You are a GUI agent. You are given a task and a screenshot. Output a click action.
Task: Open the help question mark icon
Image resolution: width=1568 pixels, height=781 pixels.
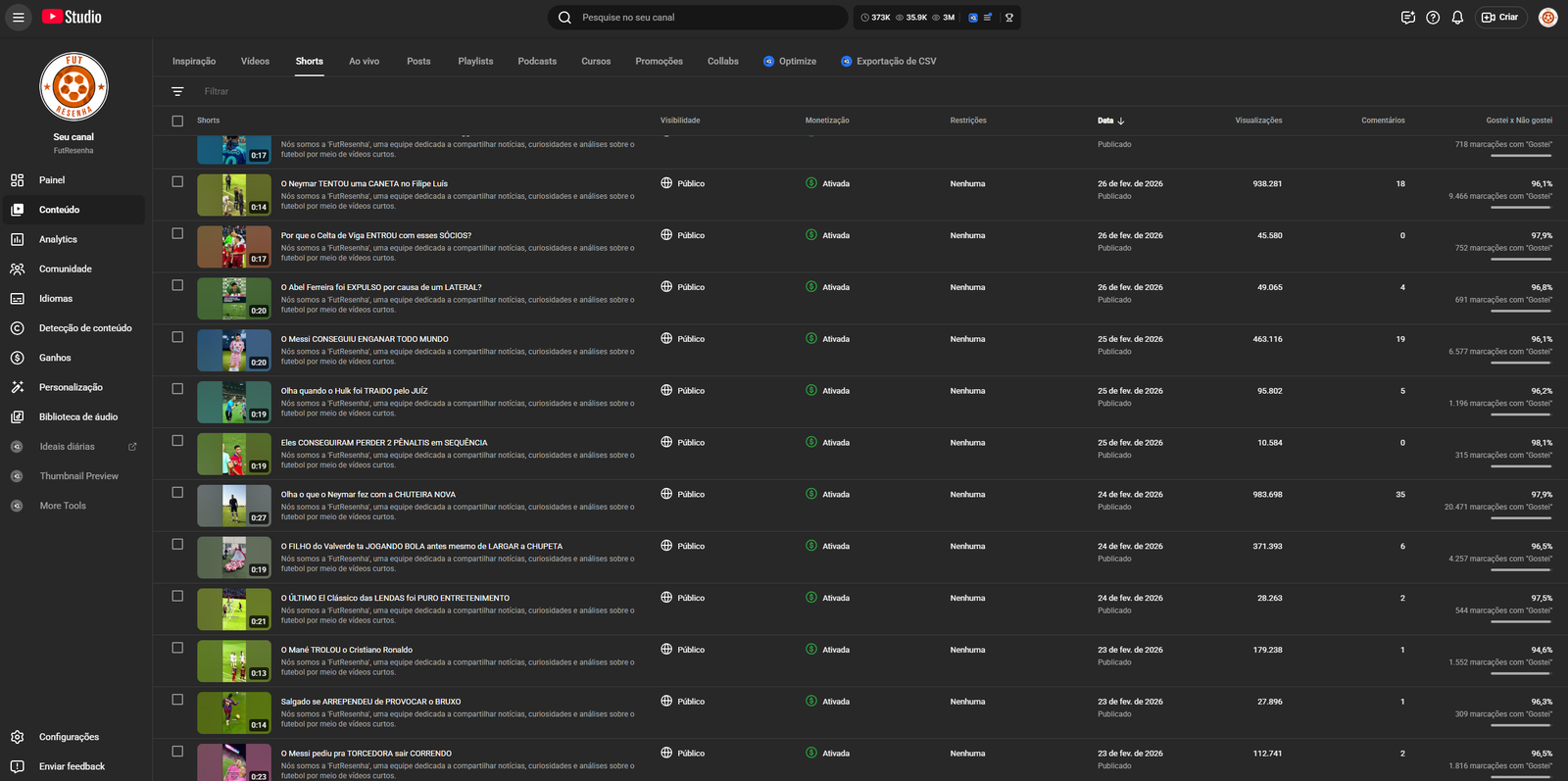coord(1433,18)
